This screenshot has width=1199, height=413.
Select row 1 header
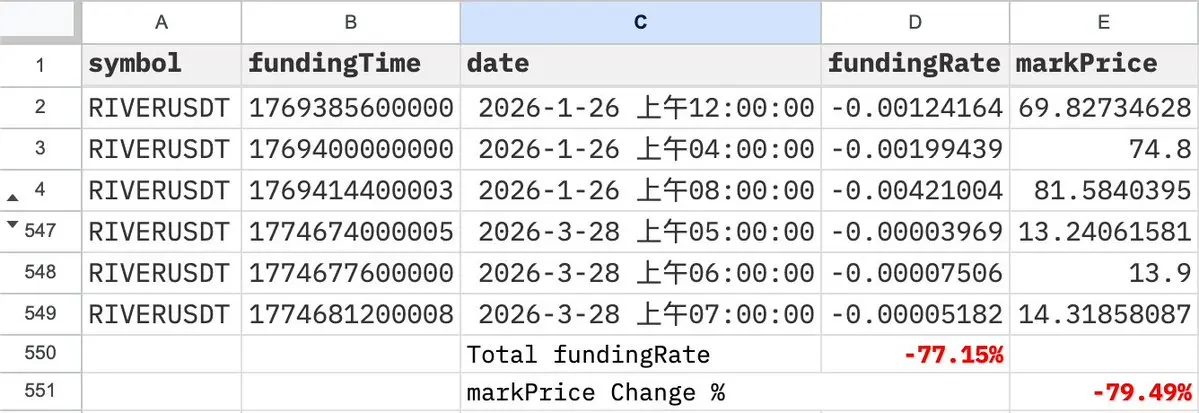coord(40,65)
